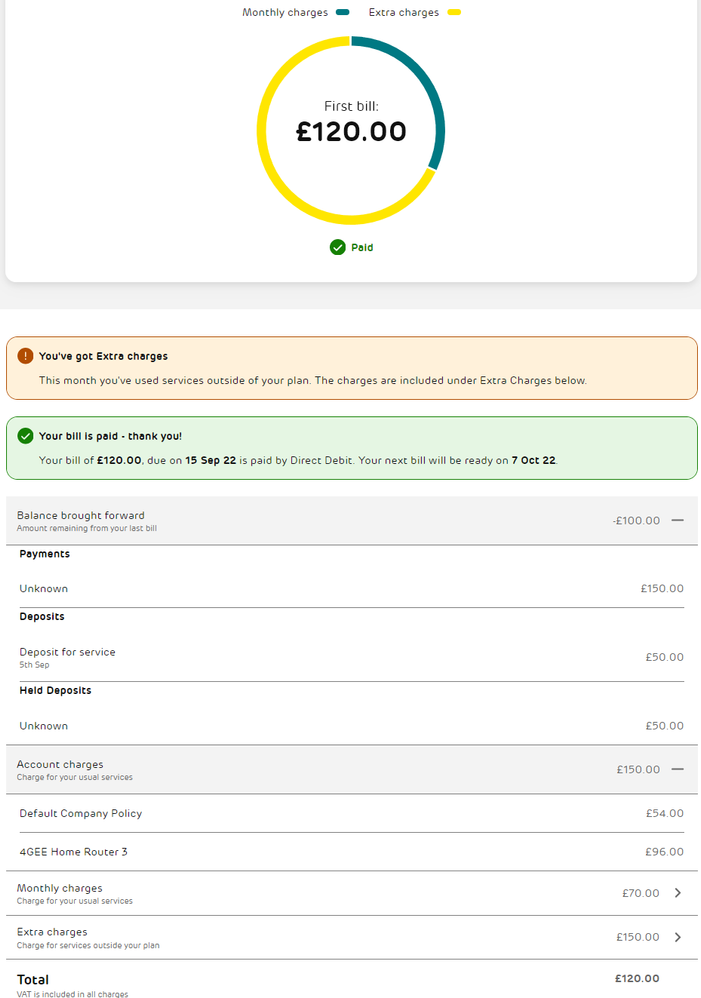Click the Default Company Policy item
The image size is (701, 998).
(81, 813)
